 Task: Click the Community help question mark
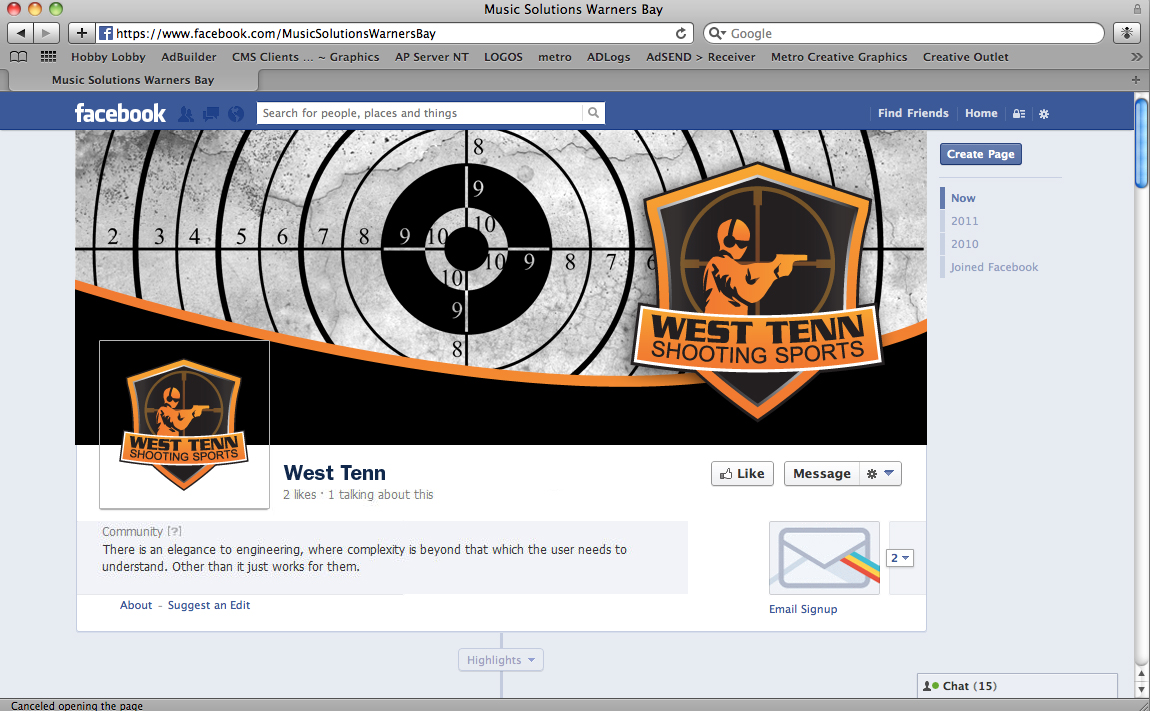tap(174, 531)
